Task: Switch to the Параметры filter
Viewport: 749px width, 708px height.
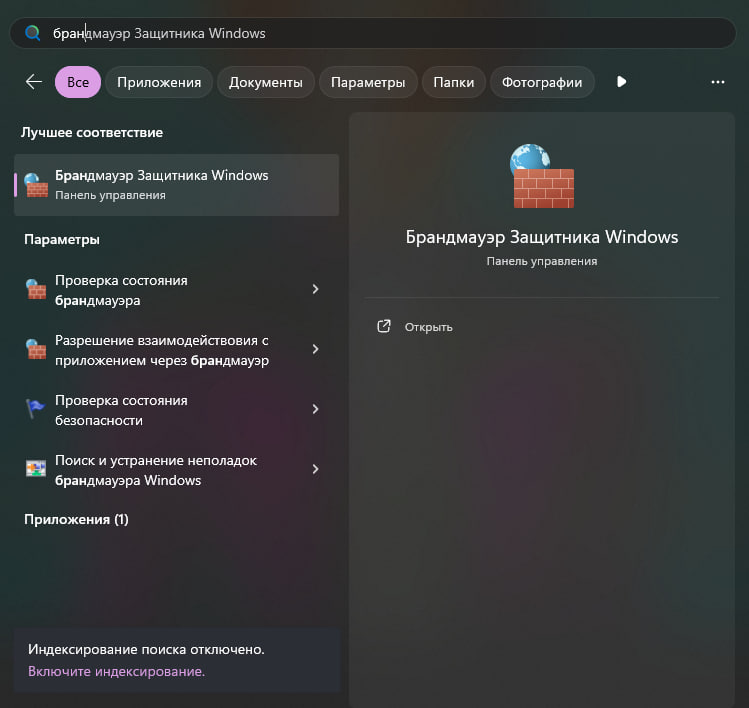Action: pyautogui.click(x=368, y=82)
